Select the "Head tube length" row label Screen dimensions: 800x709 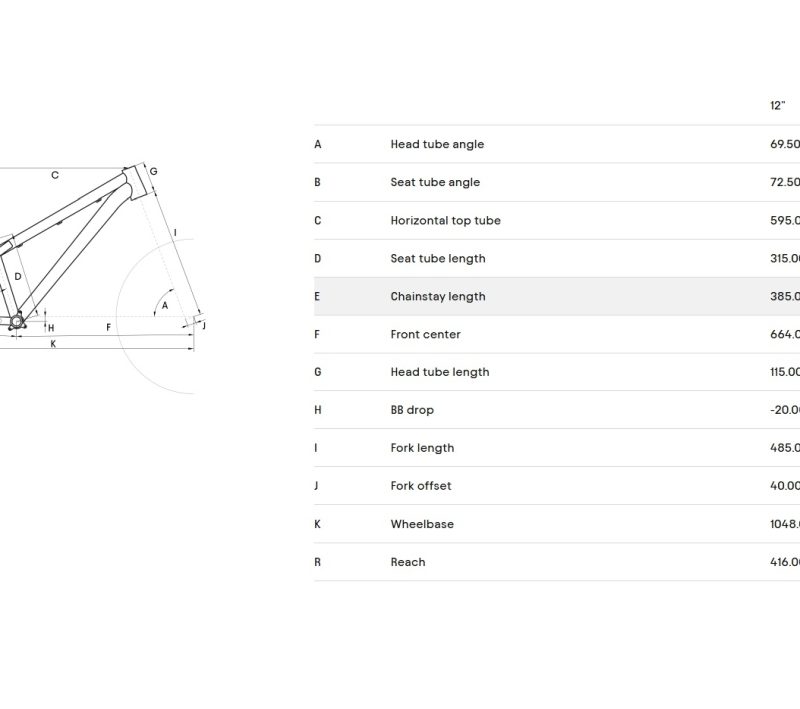click(440, 372)
